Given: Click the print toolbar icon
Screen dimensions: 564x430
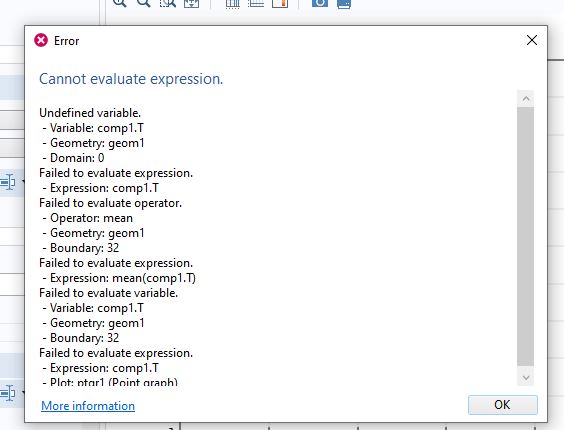Looking at the screenshot, I should (344, 4).
